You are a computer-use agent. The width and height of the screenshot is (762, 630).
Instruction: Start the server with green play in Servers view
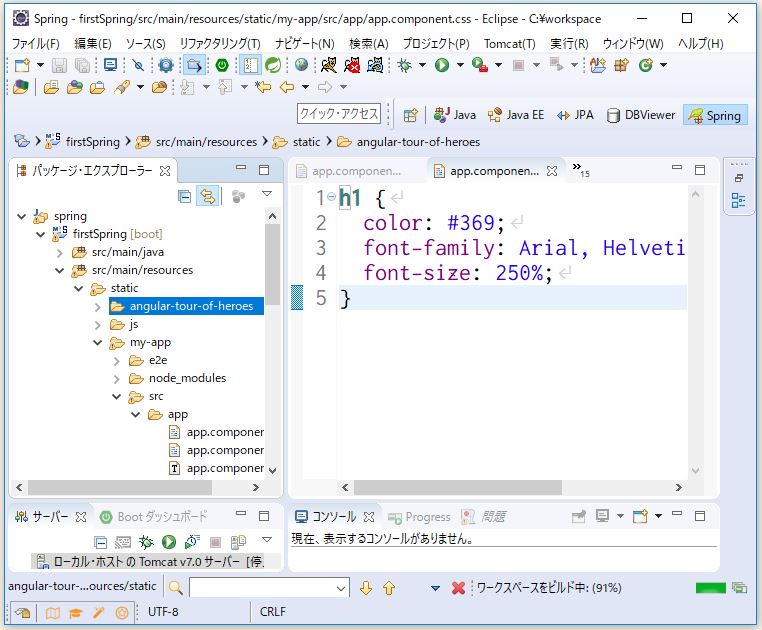point(169,542)
